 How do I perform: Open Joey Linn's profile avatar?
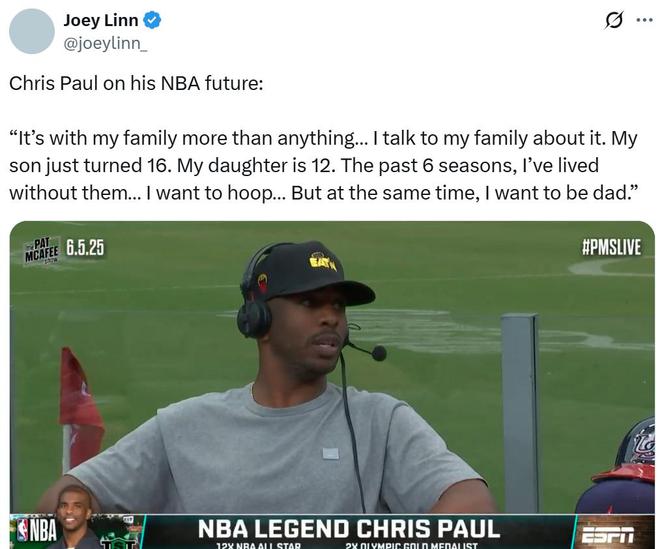[32, 31]
